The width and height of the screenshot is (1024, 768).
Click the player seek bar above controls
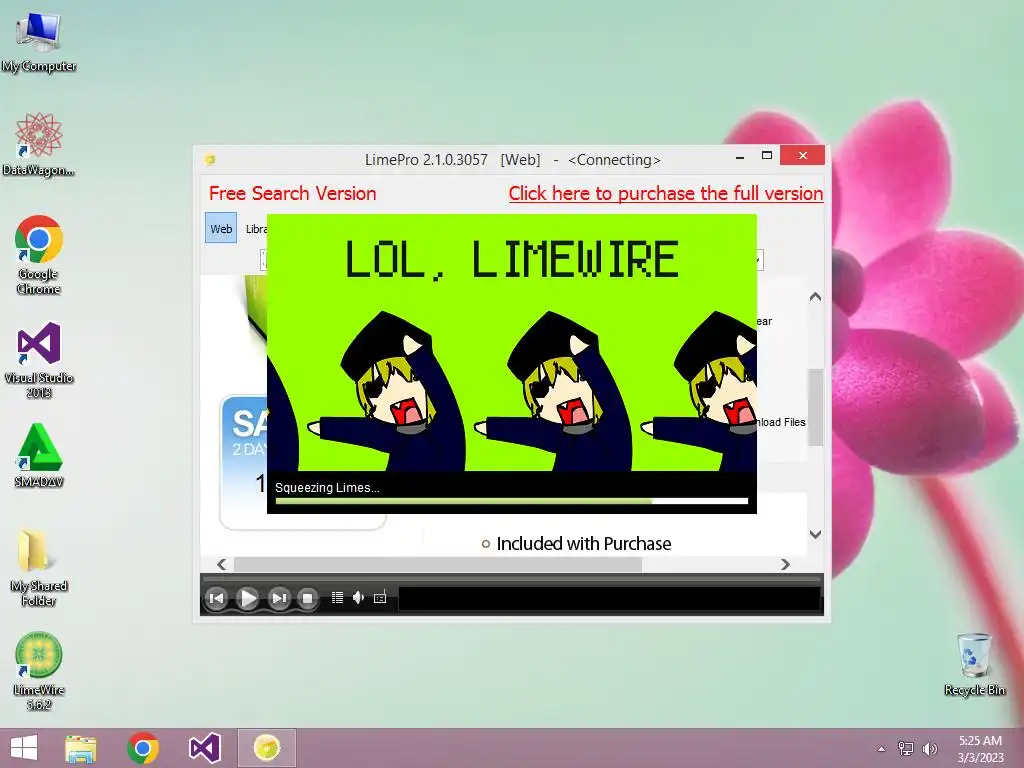coord(511,579)
